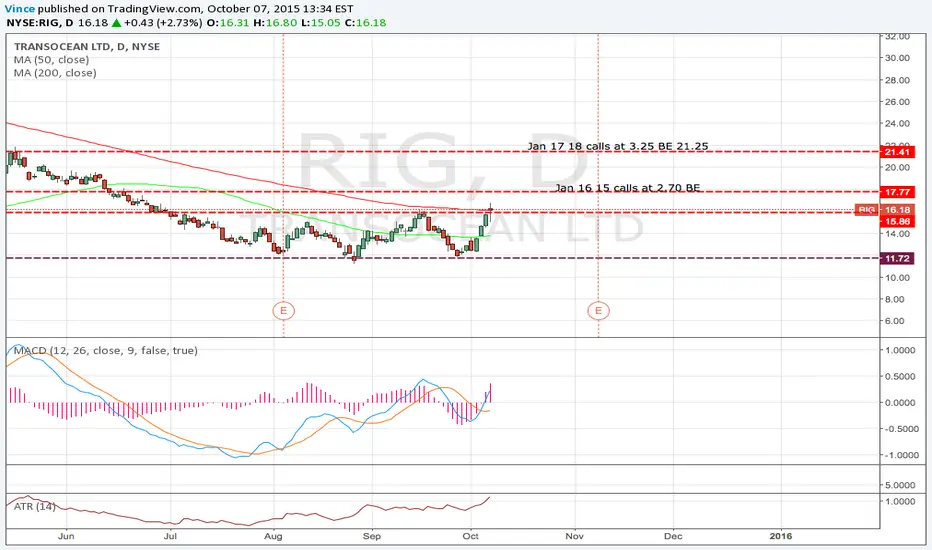Click the +0.43 (+2.73%) change value

163,23
